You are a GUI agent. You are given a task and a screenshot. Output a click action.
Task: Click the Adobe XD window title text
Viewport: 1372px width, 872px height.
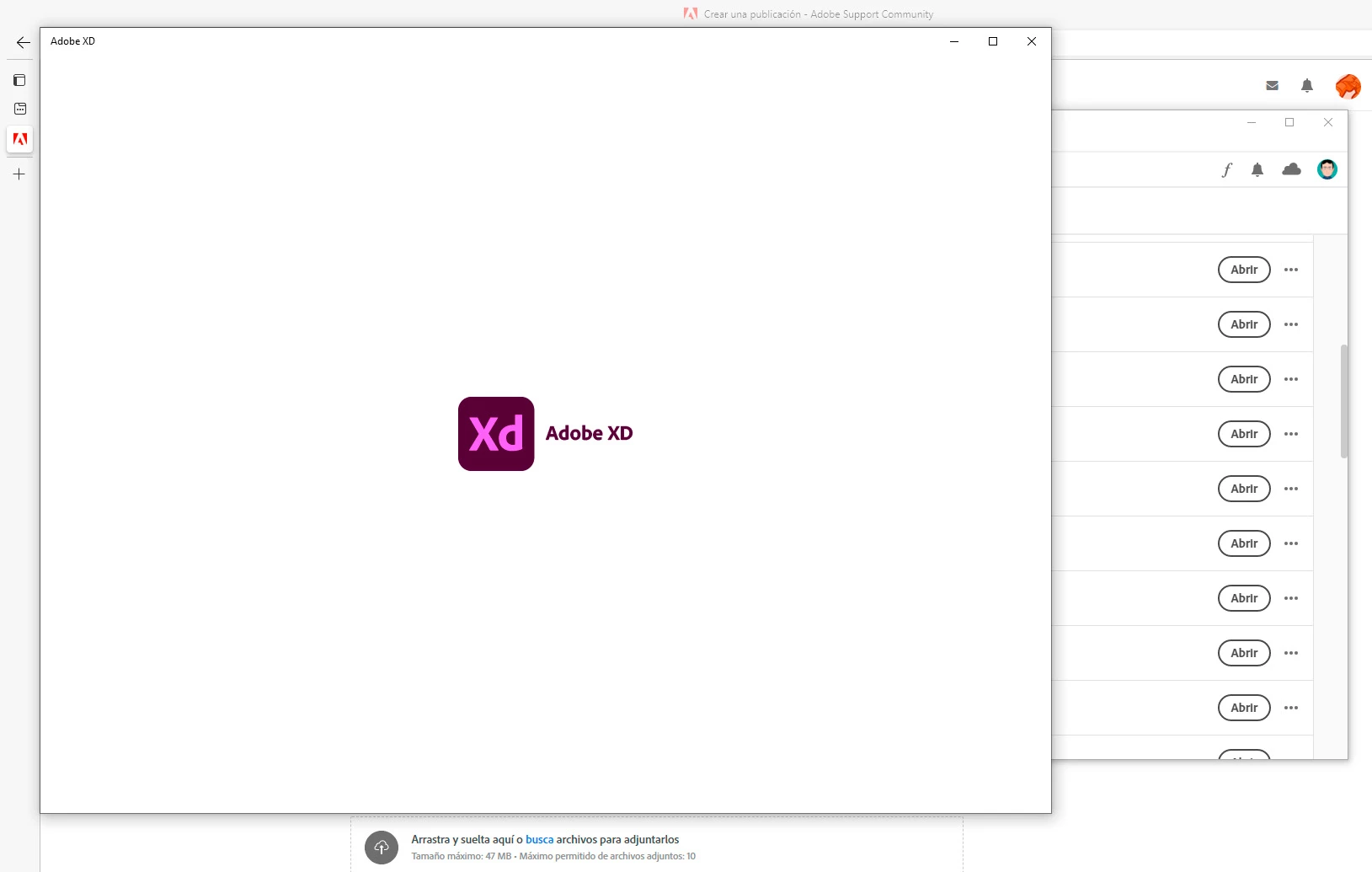[x=72, y=41]
